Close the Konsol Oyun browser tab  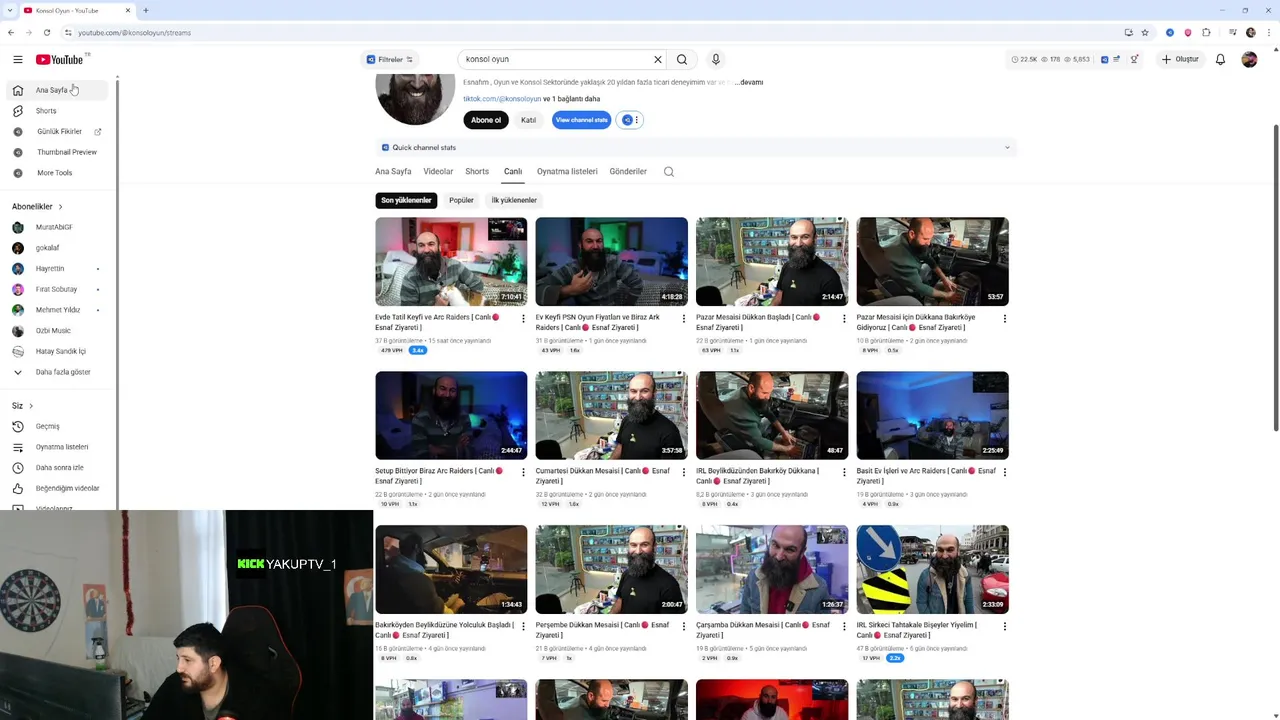click(x=128, y=10)
